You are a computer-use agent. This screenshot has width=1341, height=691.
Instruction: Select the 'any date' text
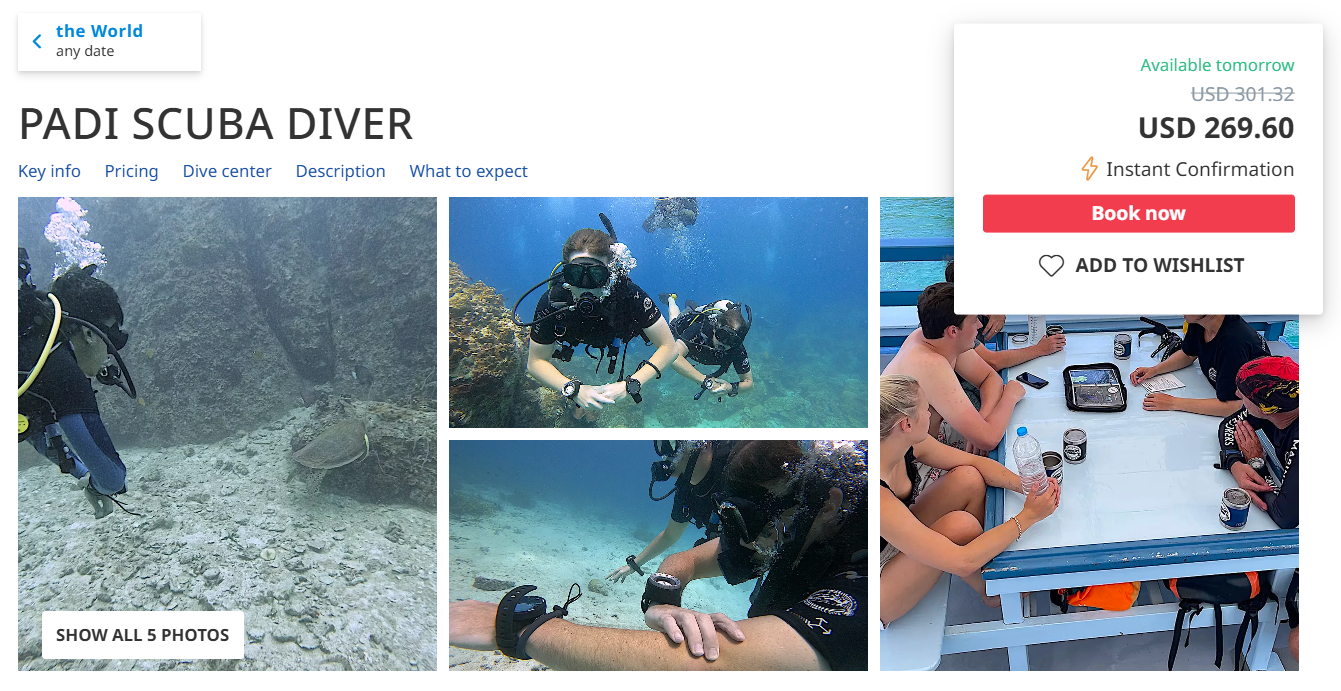[85, 51]
